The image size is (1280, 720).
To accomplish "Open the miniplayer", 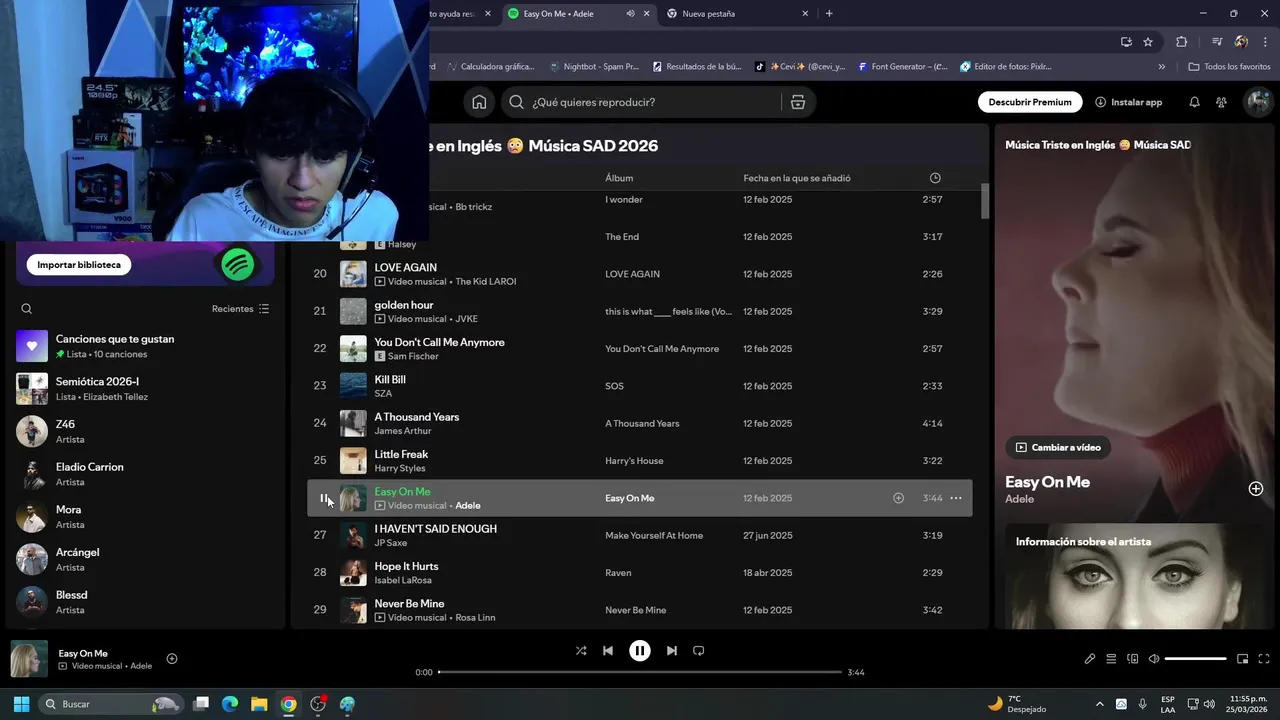I will coord(1243,659).
